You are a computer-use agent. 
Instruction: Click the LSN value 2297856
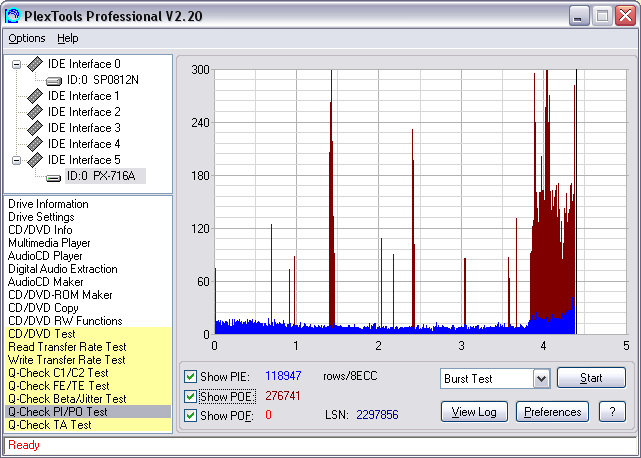pyautogui.click(x=377, y=415)
